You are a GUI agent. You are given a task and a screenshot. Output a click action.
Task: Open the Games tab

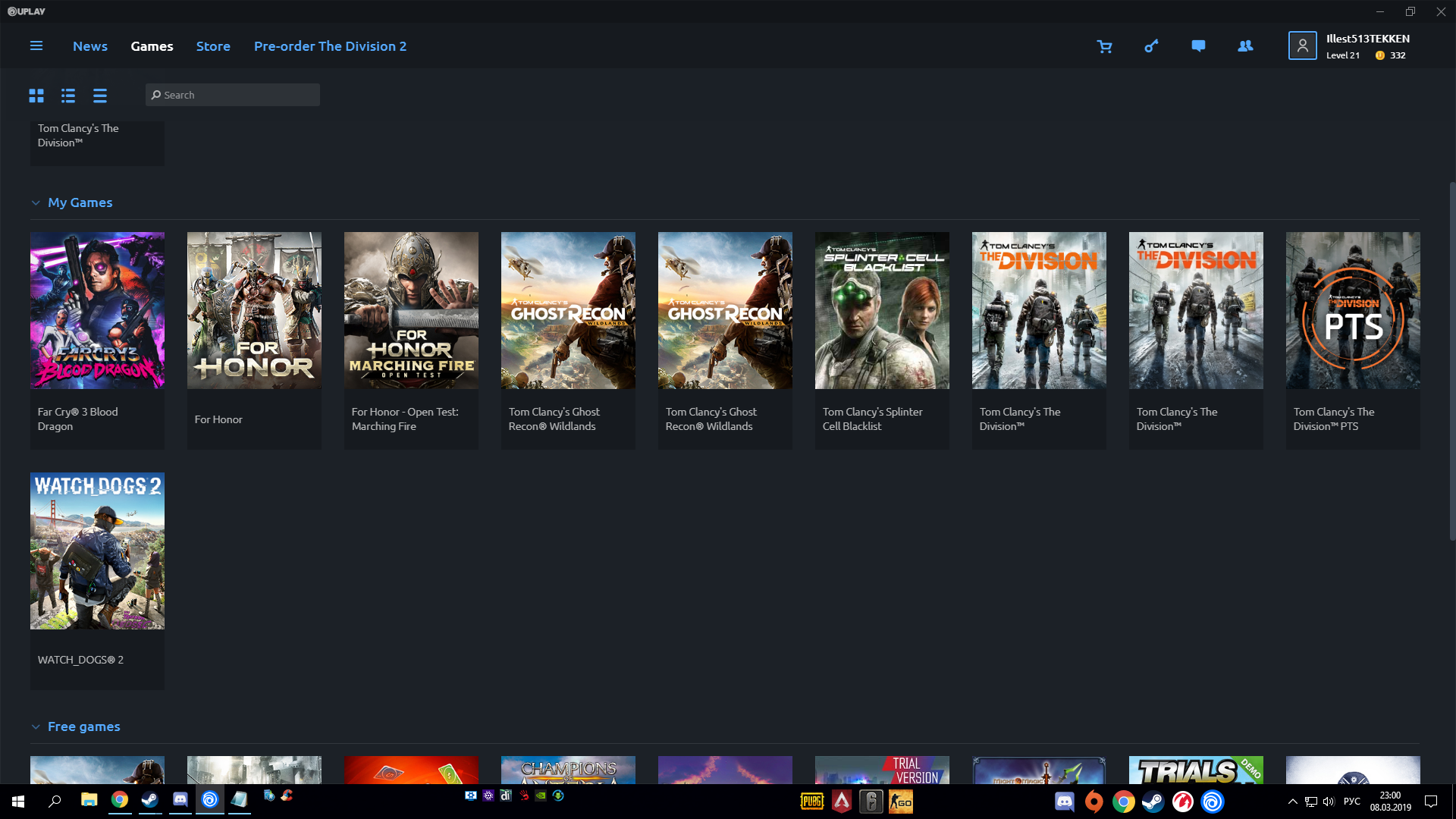tap(152, 46)
